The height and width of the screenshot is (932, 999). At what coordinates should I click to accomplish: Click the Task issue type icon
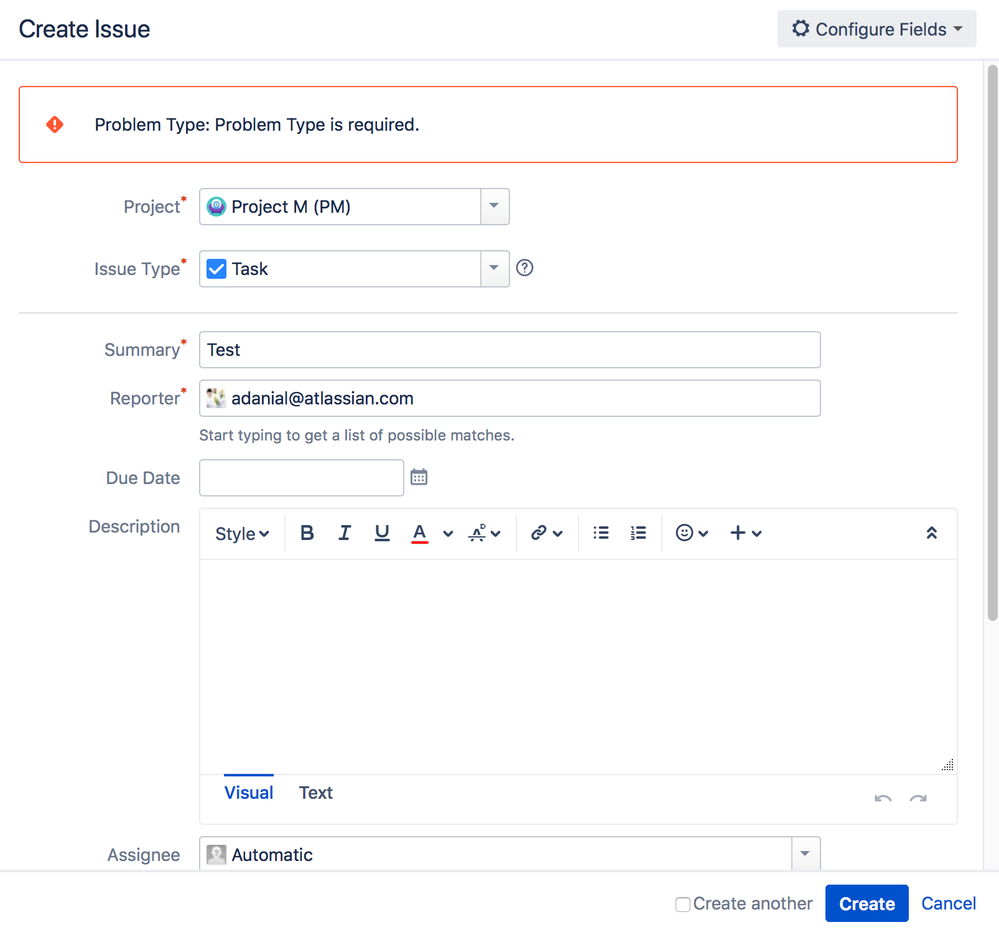(217, 269)
